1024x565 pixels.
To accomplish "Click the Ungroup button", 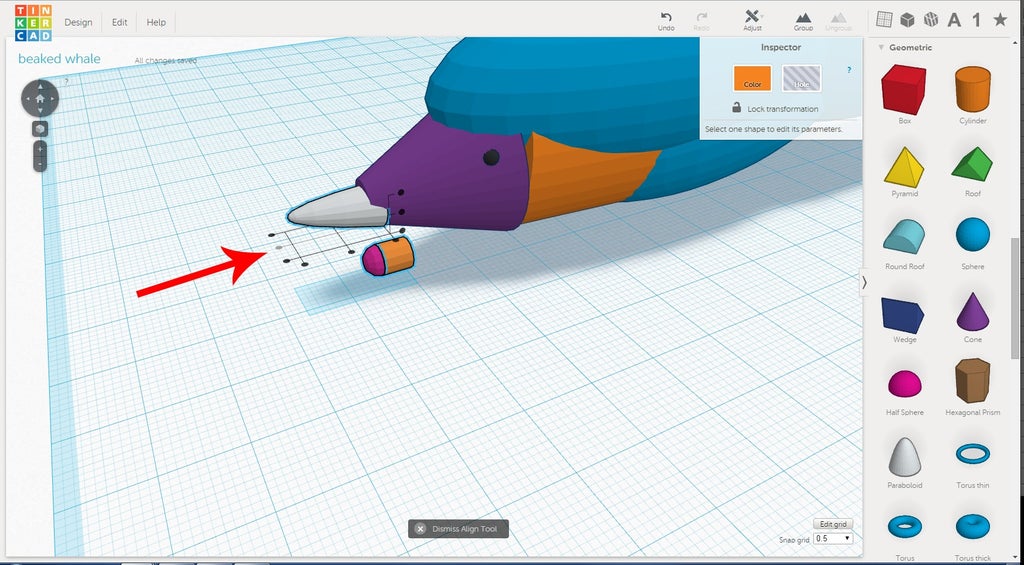I will 838,21.
